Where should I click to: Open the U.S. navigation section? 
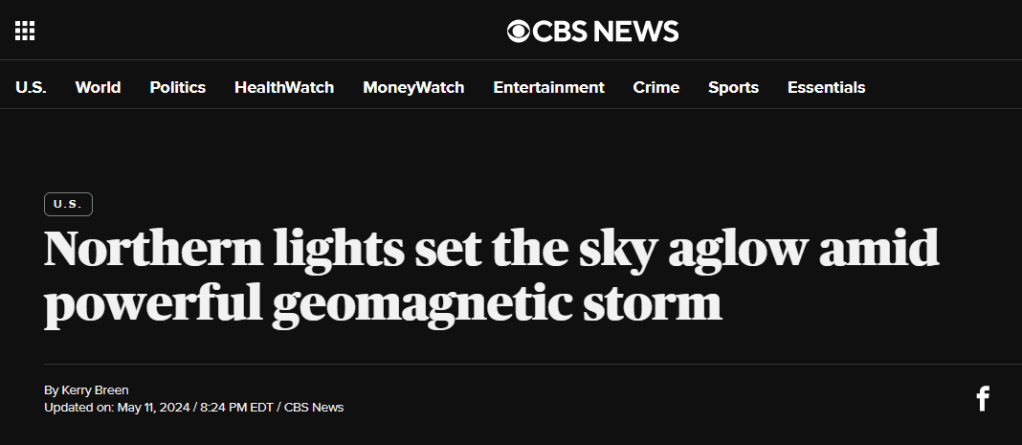tap(31, 87)
